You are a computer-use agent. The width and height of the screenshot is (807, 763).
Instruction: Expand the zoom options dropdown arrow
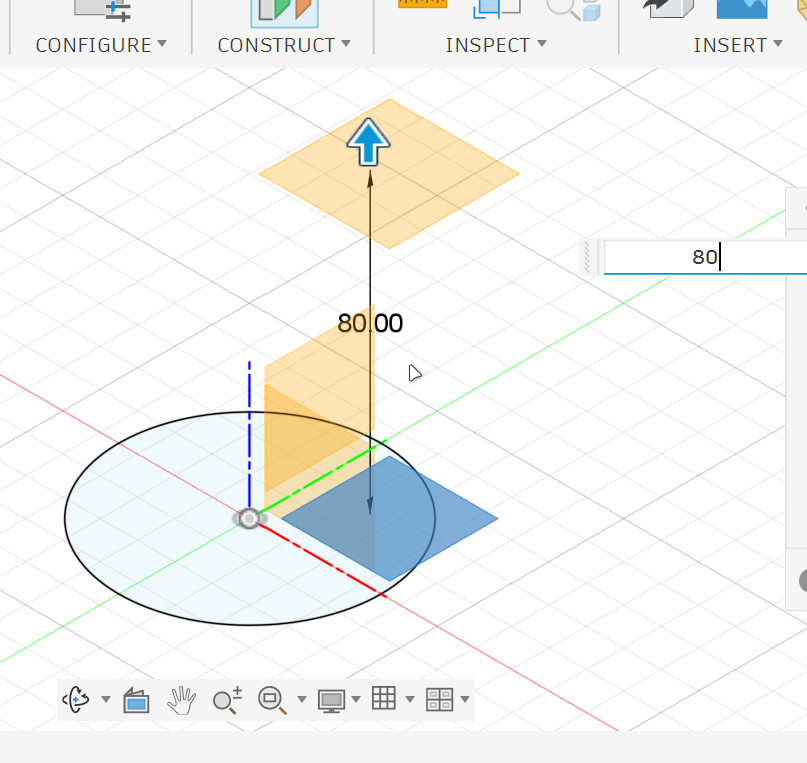[x=302, y=699]
